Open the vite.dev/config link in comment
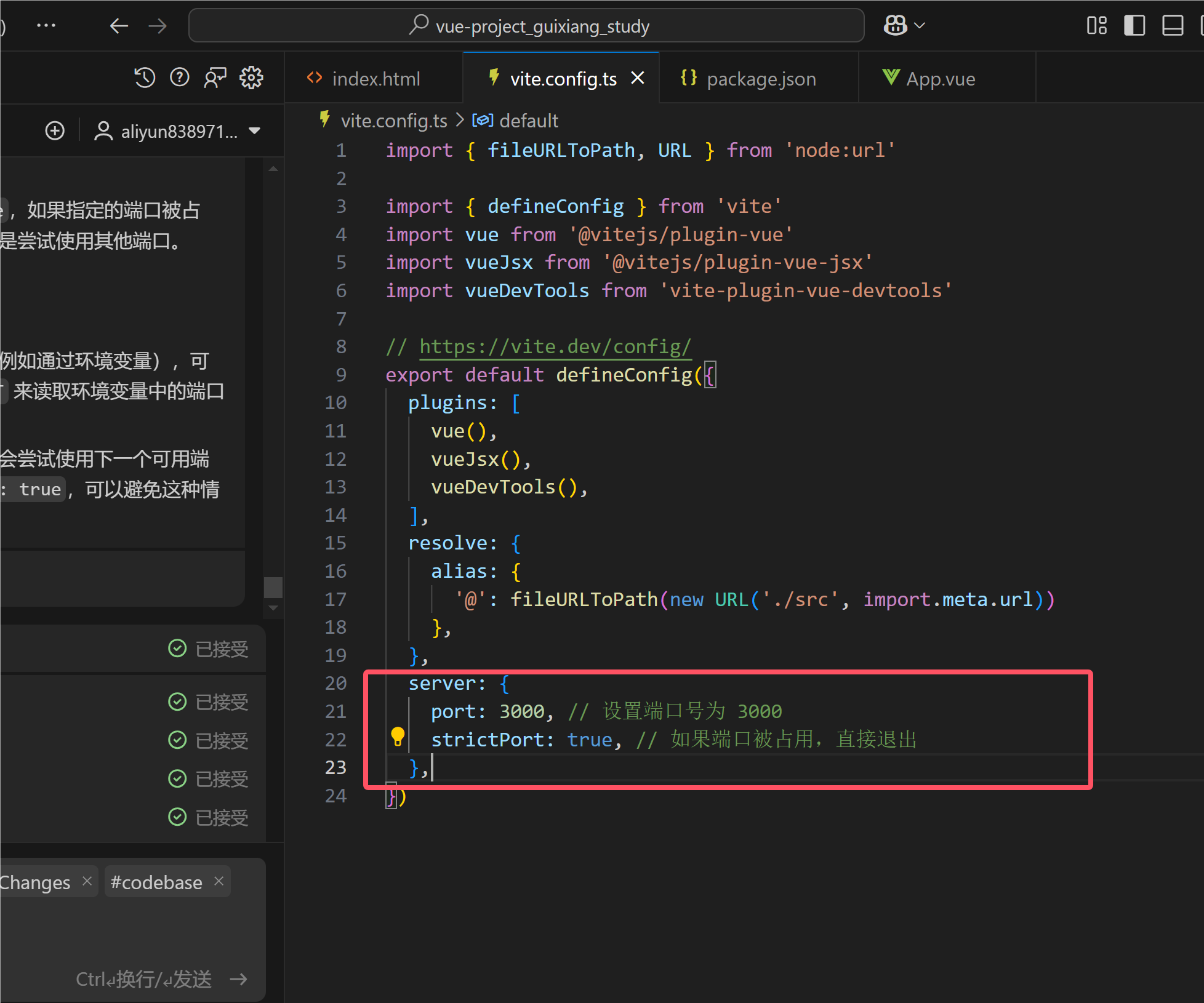1204x1003 pixels. (x=555, y=347)
